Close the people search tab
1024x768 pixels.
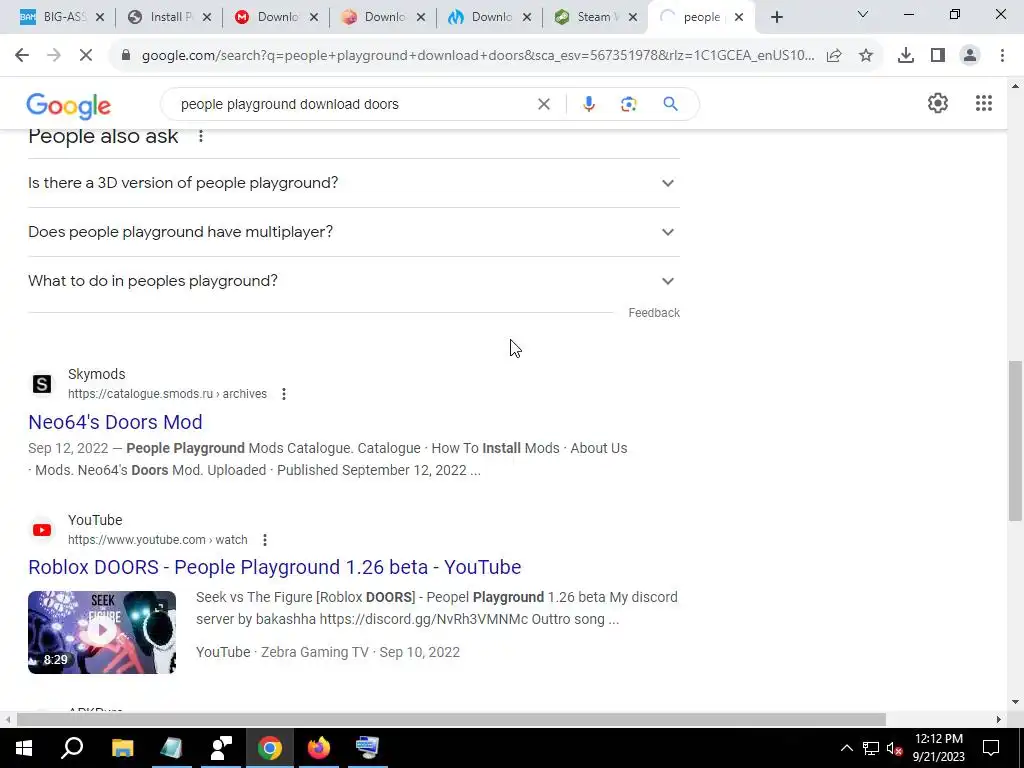click(739, 18)
